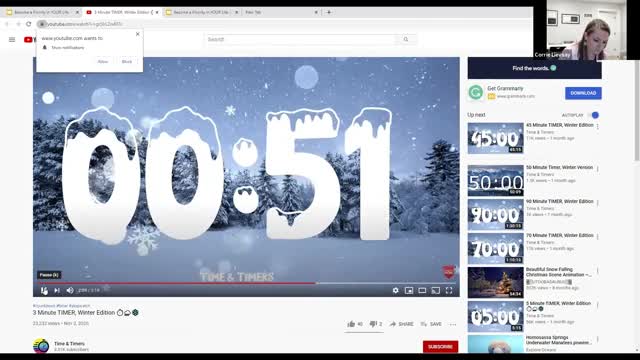This screenshot has height=360, width=640.
Task: Block notifications in the YouTube prompt
Action: [x=127, y=62]
